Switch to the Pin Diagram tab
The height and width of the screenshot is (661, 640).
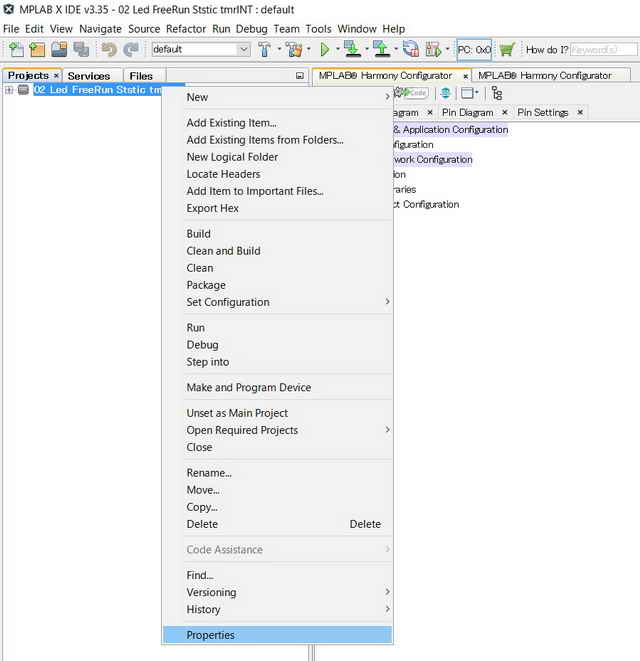[x=468, y=113]
